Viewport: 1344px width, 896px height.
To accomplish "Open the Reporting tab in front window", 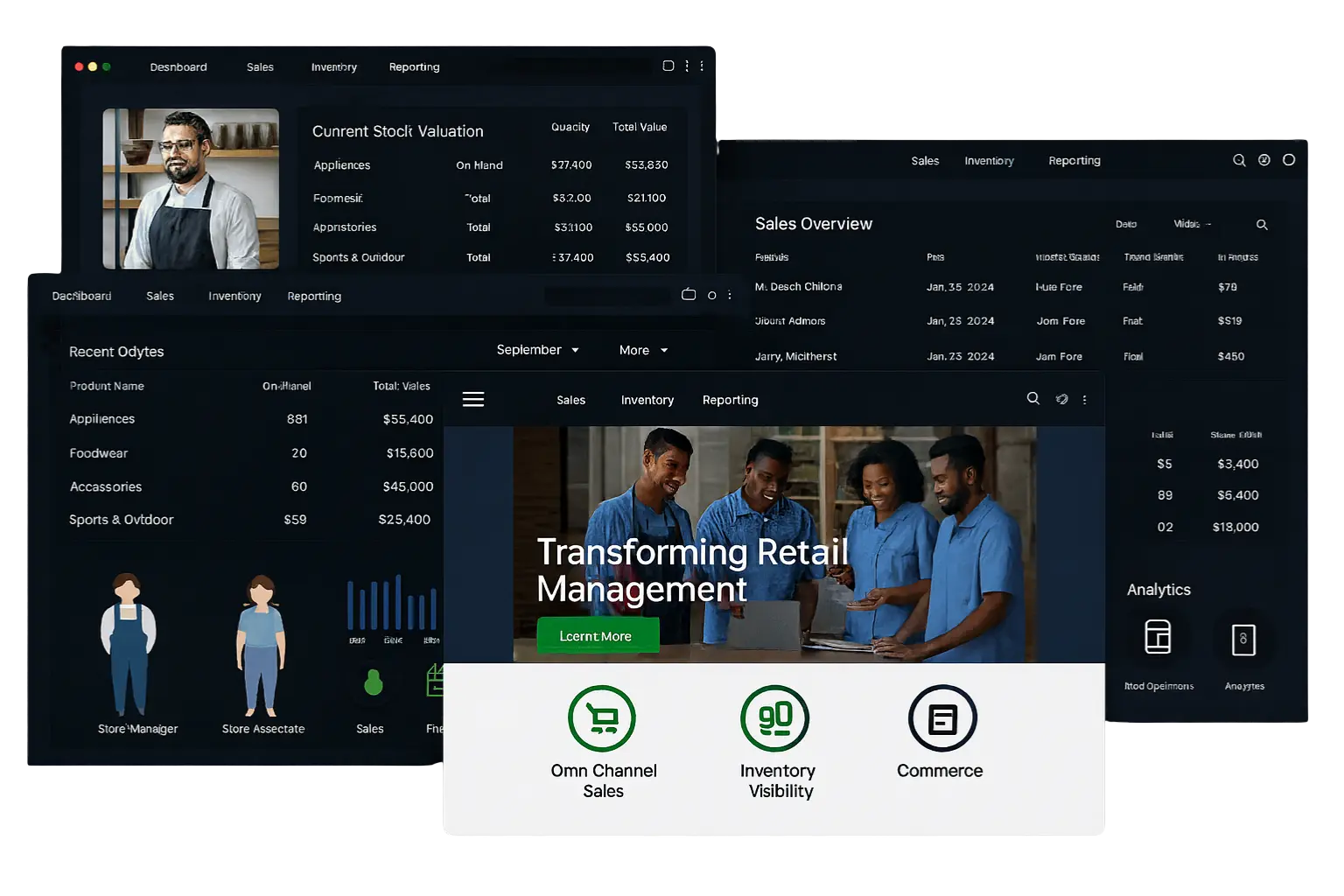I will point(730,400).
